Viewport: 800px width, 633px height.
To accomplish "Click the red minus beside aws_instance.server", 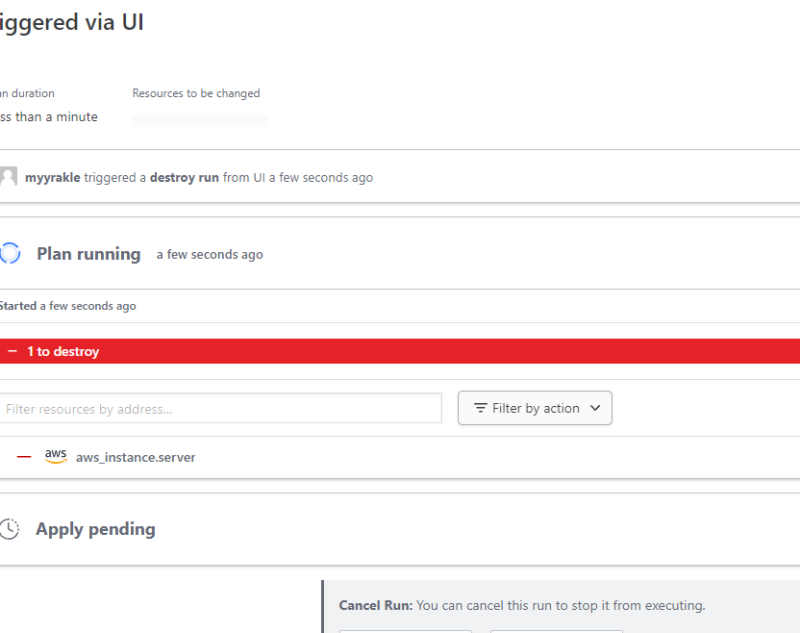I will [24, 457].
